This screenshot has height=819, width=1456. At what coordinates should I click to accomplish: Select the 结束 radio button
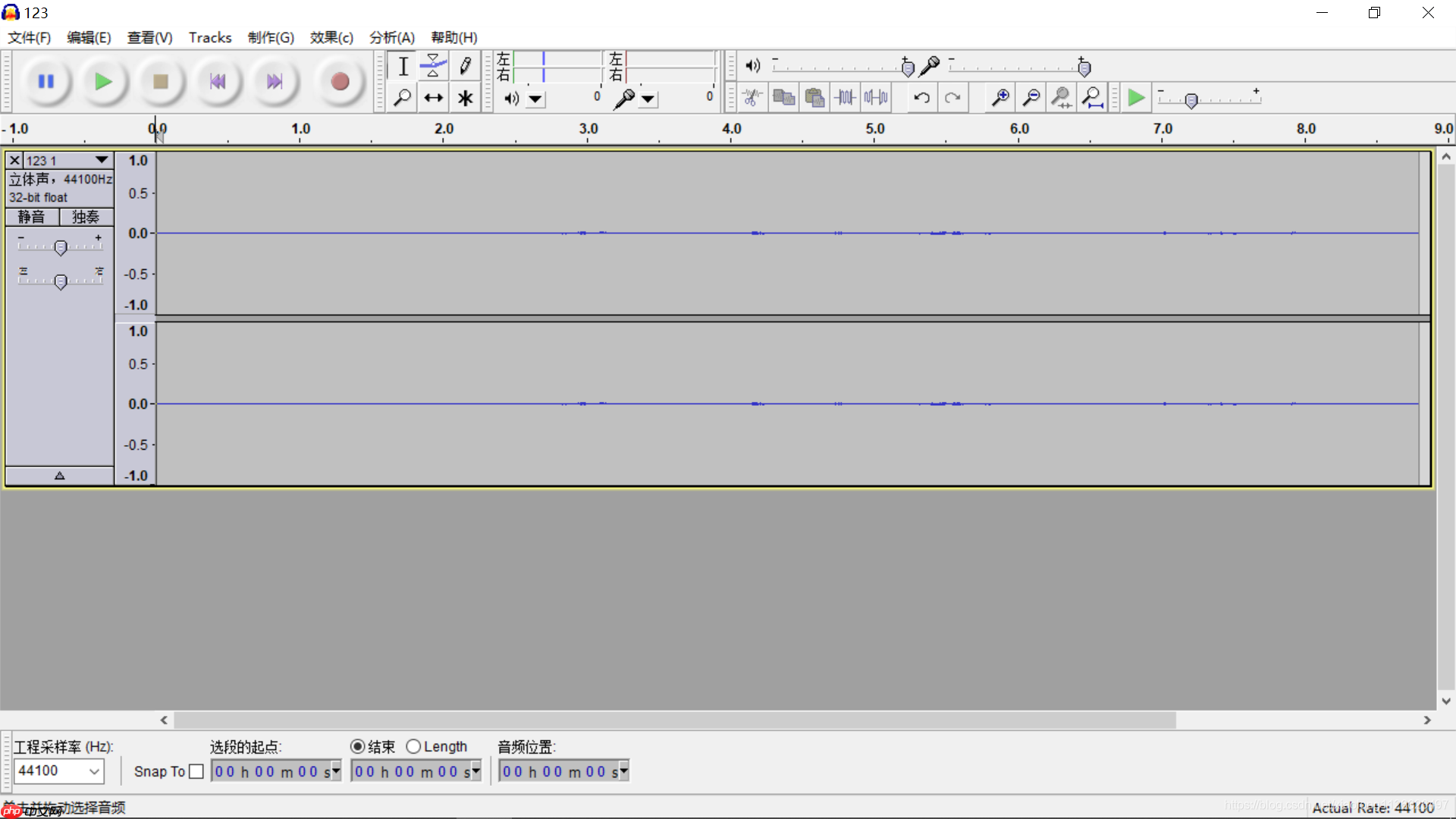coord(357,747)
